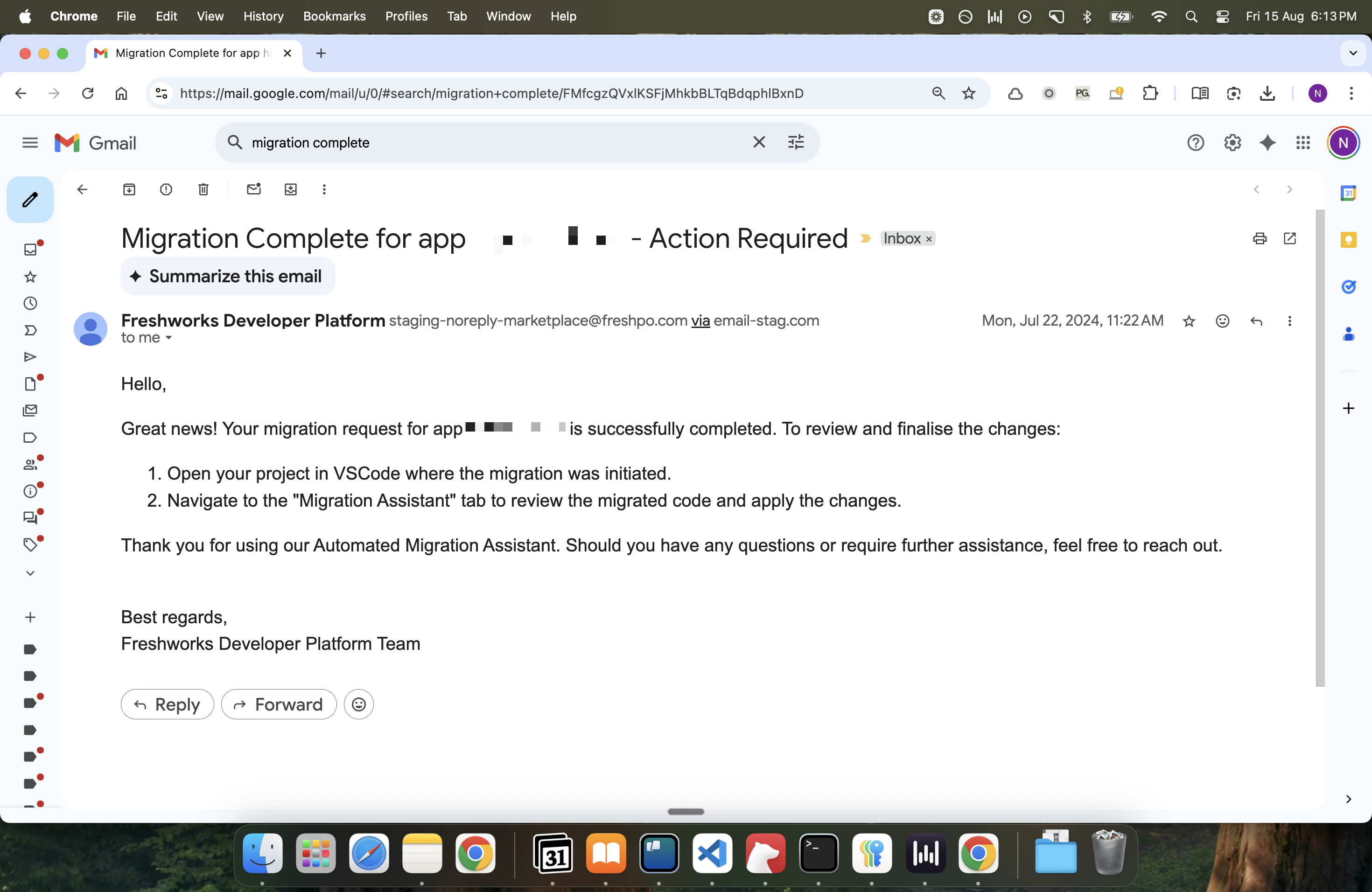The image size is (1372, 892).
Task: Show advanced search options filter
Action: [x=796, y=142]
